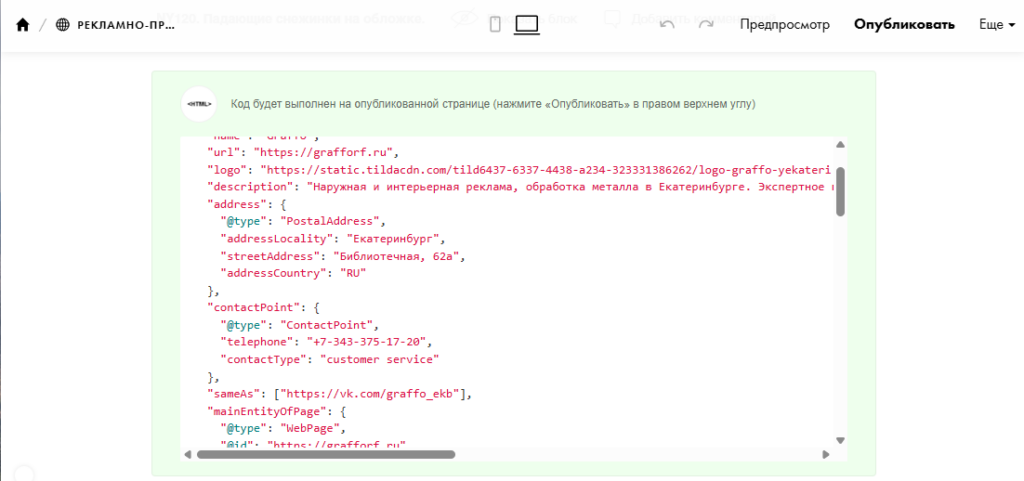Click the round HTML block icon
Image resolution: width=1024 pixels, height=481 pixels.
(199, 104)
